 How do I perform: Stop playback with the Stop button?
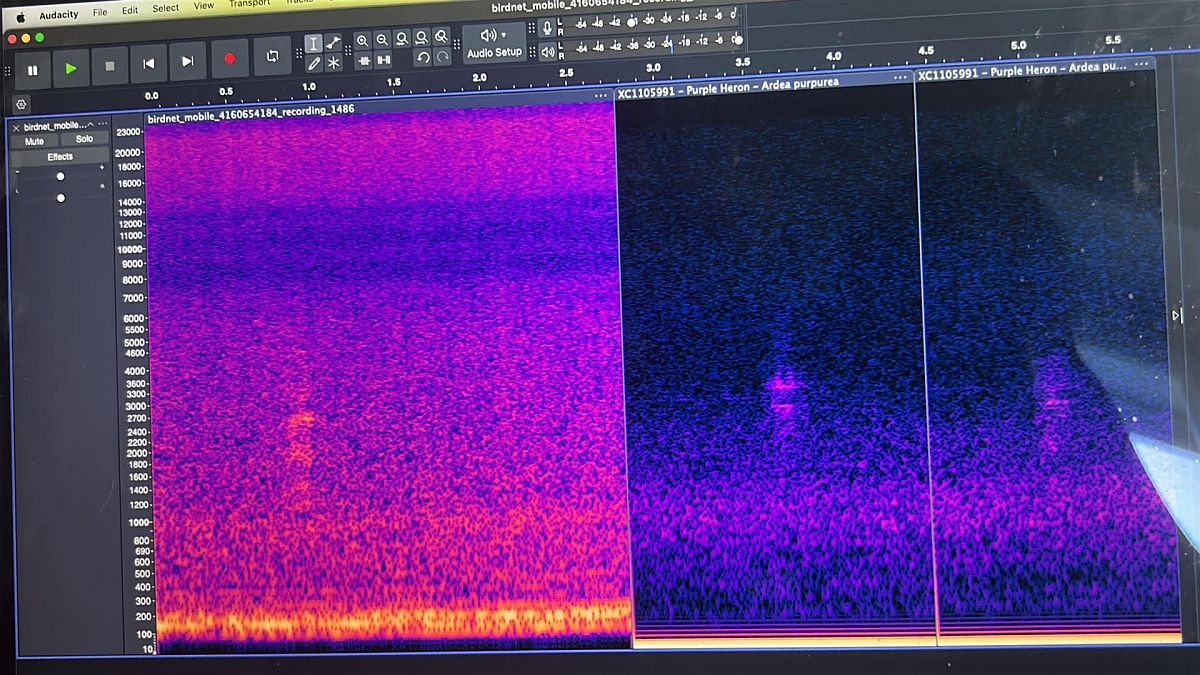click(x=110, y=66)
